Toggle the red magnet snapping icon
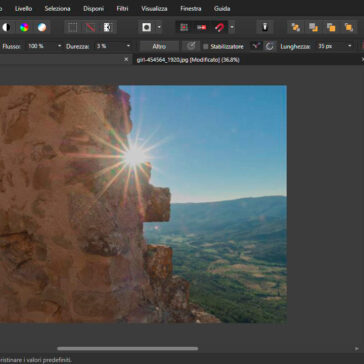 coord(219,27)
